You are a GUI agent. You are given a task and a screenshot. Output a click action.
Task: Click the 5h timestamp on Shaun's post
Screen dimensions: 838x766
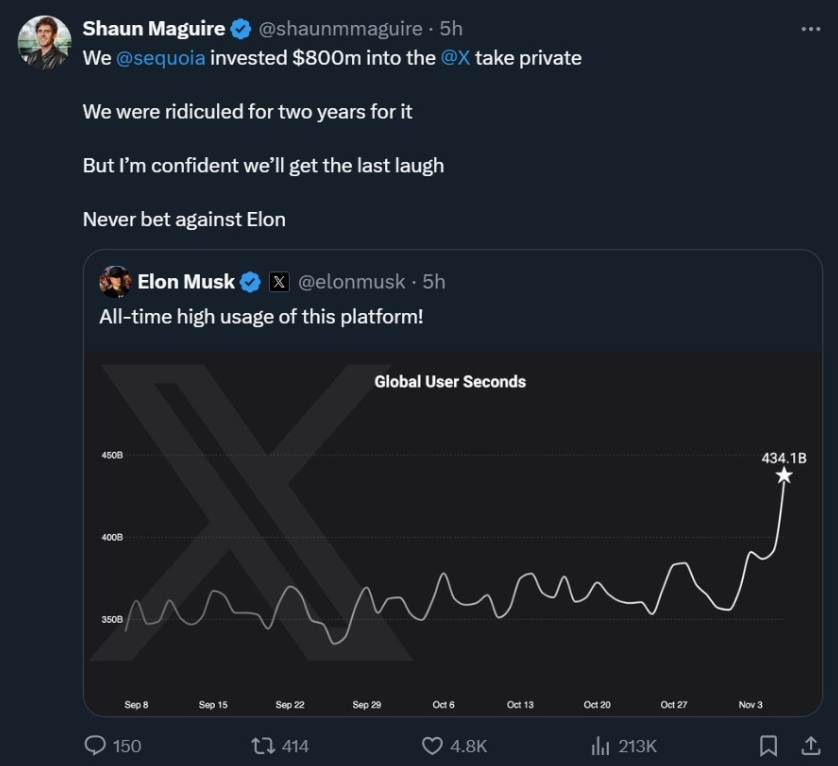(x=451, y=29)
